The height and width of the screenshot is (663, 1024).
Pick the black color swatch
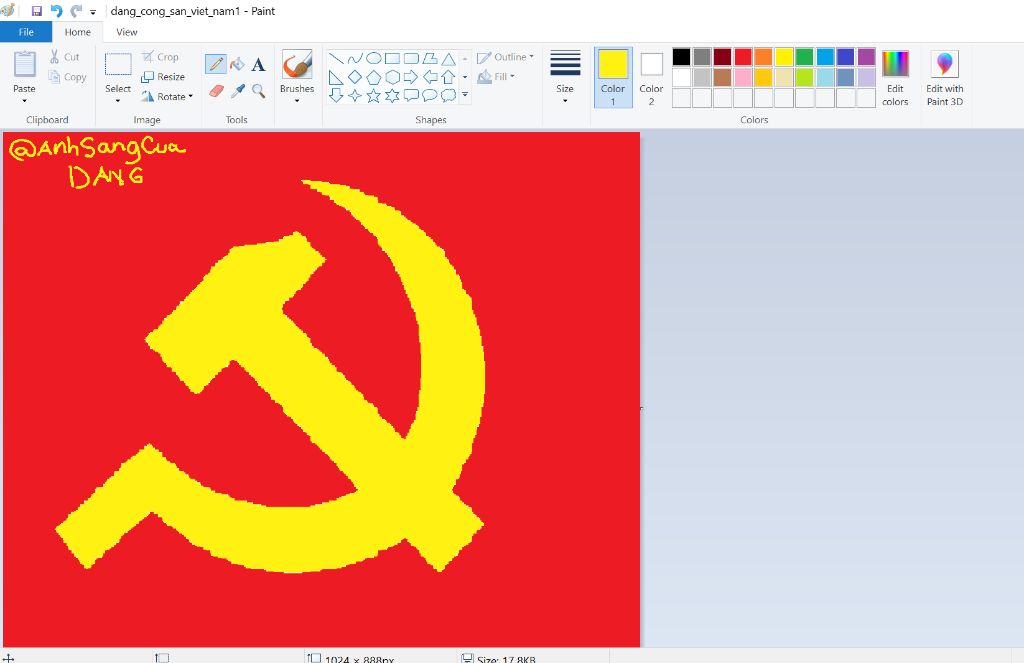pyautogui.click(x=681, y=57)
